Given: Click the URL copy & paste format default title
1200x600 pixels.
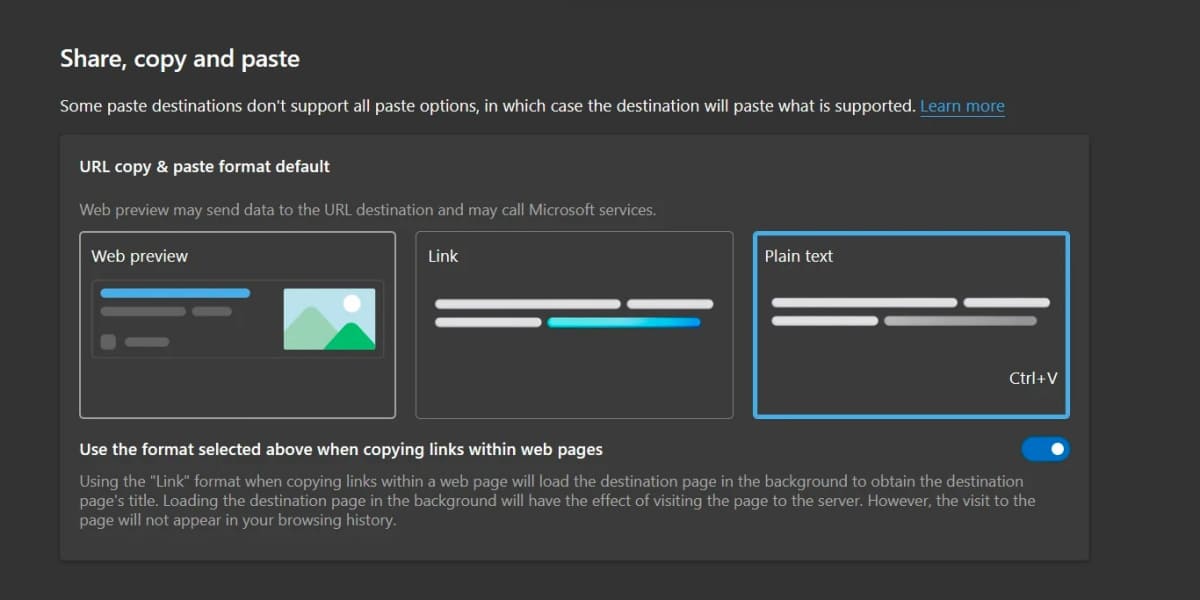Looking at the screenshot, I should click(204, 166).
